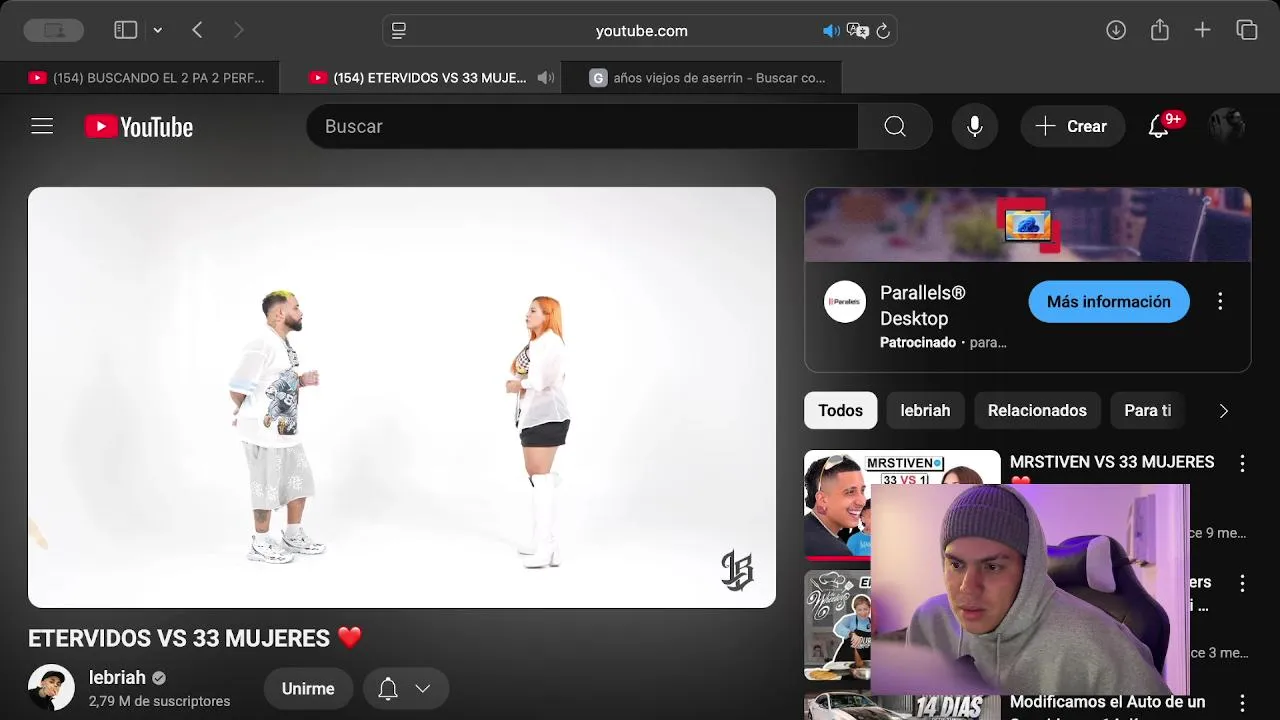Viewport: 1280px width, 720px height.
Task: Mute audio via address bar speaker icon
Action: pos(830,31)
